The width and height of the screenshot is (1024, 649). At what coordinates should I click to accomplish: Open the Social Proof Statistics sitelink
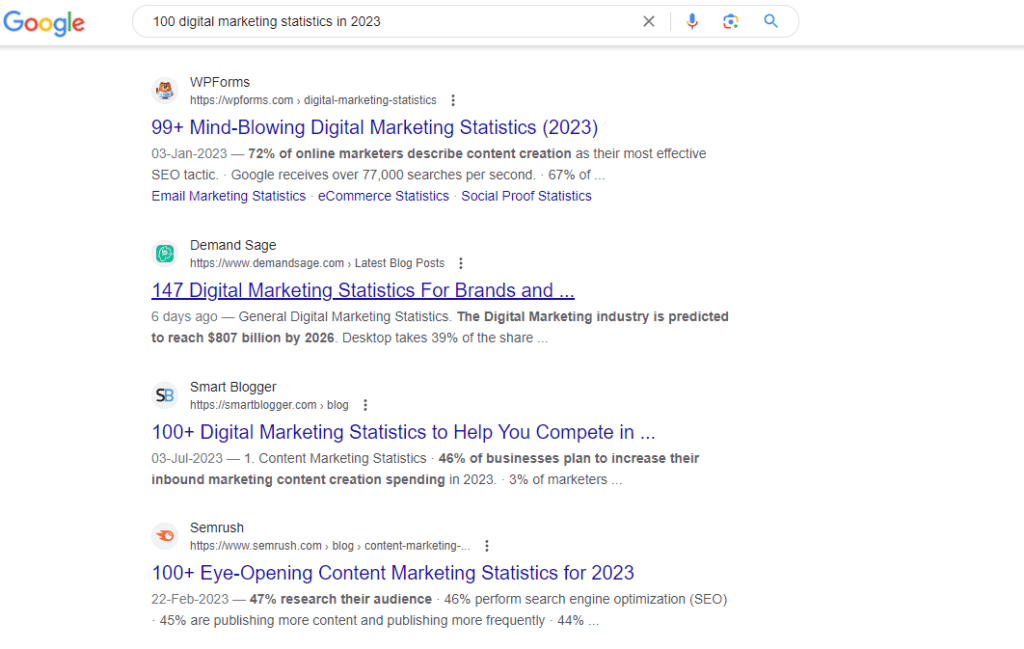click(x=526, y=196)
